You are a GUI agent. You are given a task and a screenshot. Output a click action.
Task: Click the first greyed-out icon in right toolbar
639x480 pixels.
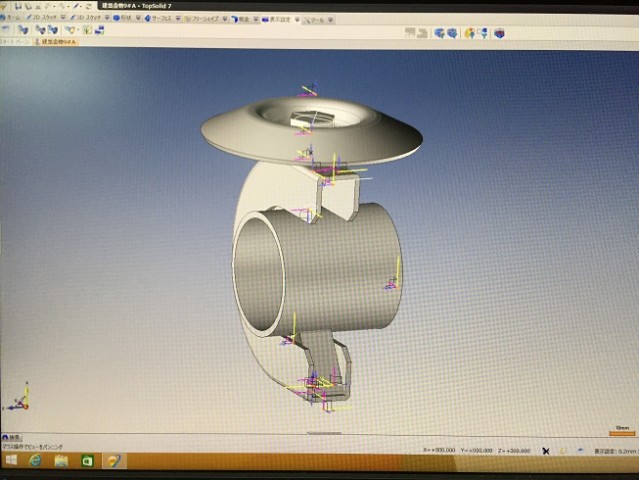click(x=410, y=33)
